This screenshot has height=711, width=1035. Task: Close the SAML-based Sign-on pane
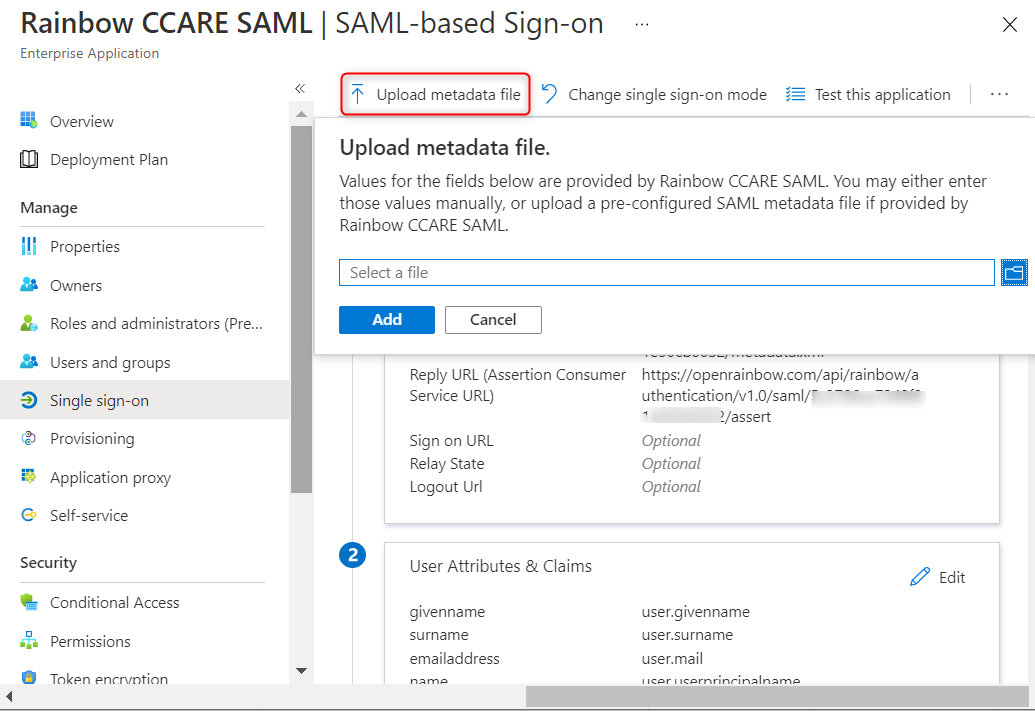click(1009, 25)
